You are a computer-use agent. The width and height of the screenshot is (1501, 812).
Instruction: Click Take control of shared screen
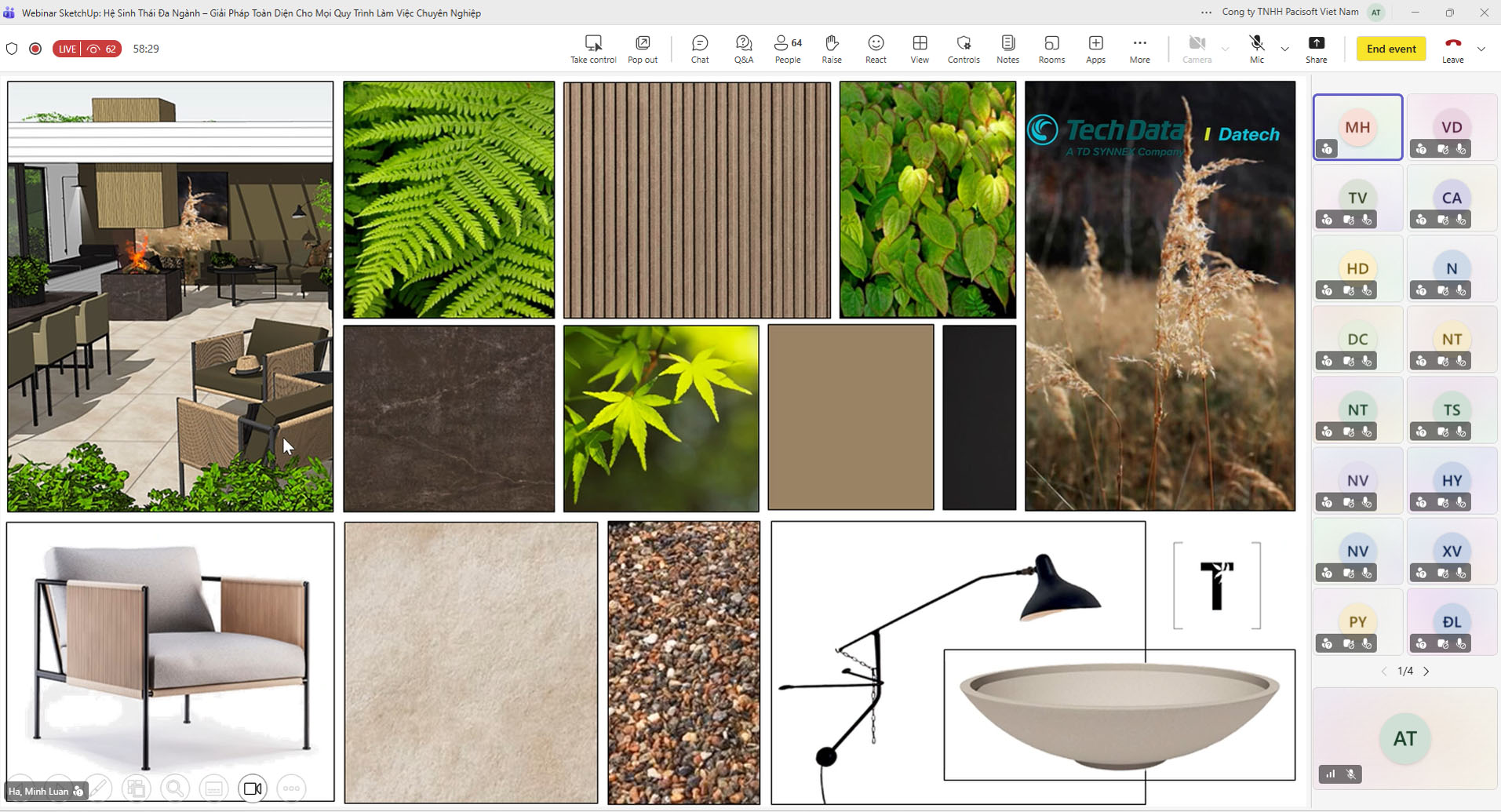[593, 49]
